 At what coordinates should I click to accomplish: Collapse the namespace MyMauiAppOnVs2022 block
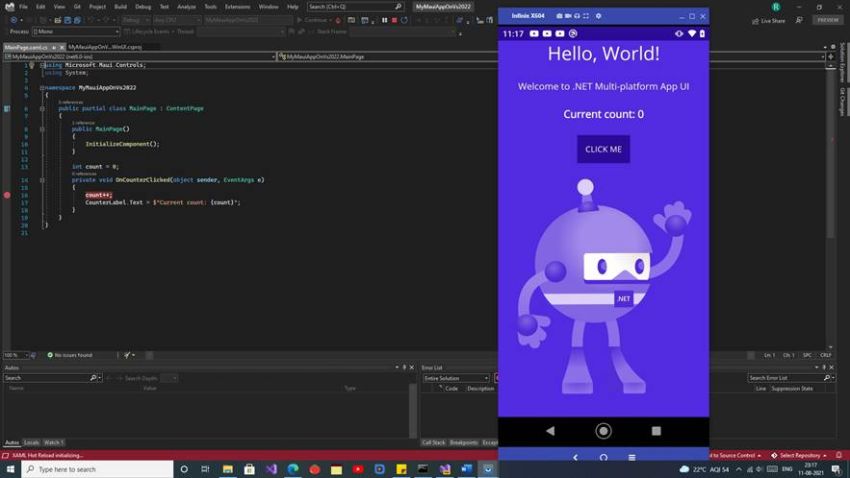42,87
